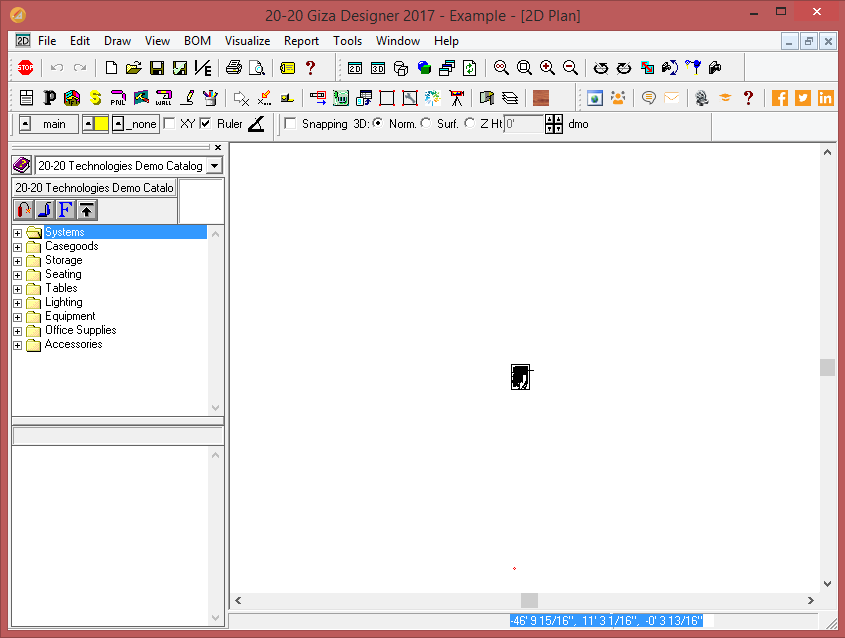The height and width of the screenshot is (638, 845).
Task: Select the WALL tool icon
Action: pyautogui.click(x=164, y=98)
